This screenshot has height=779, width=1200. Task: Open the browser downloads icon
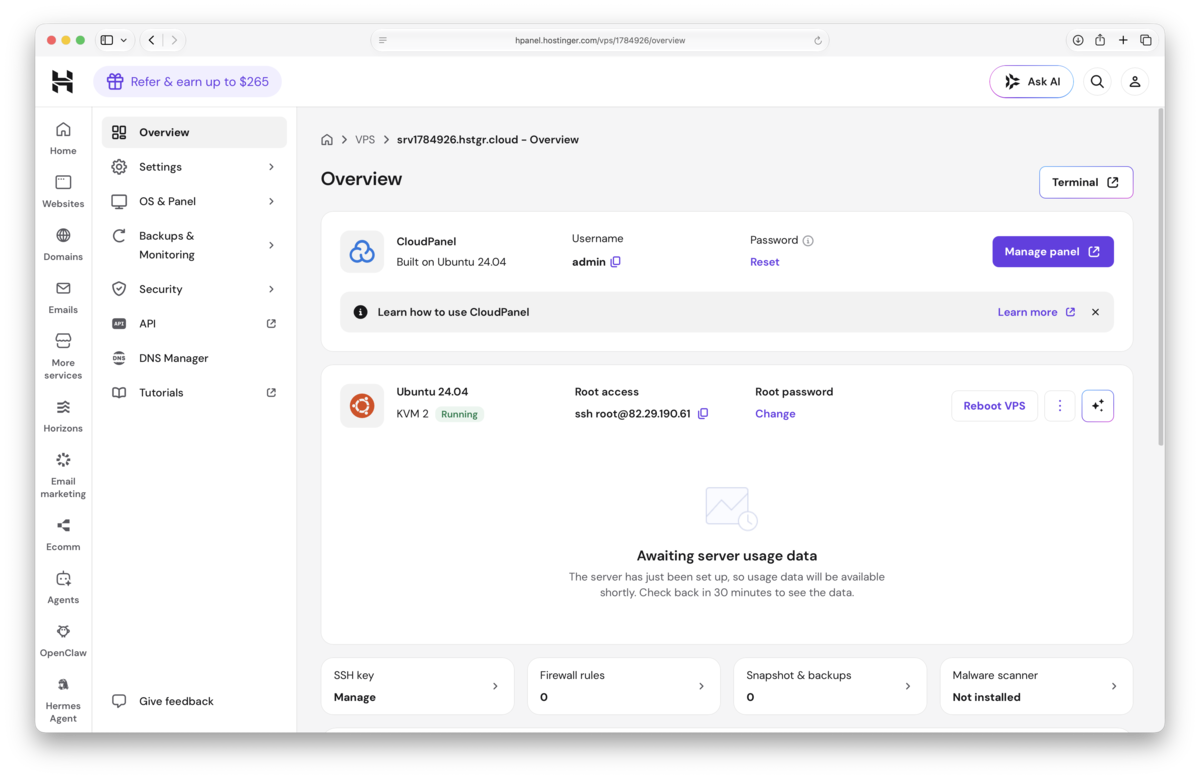(x=1078, y=40)
